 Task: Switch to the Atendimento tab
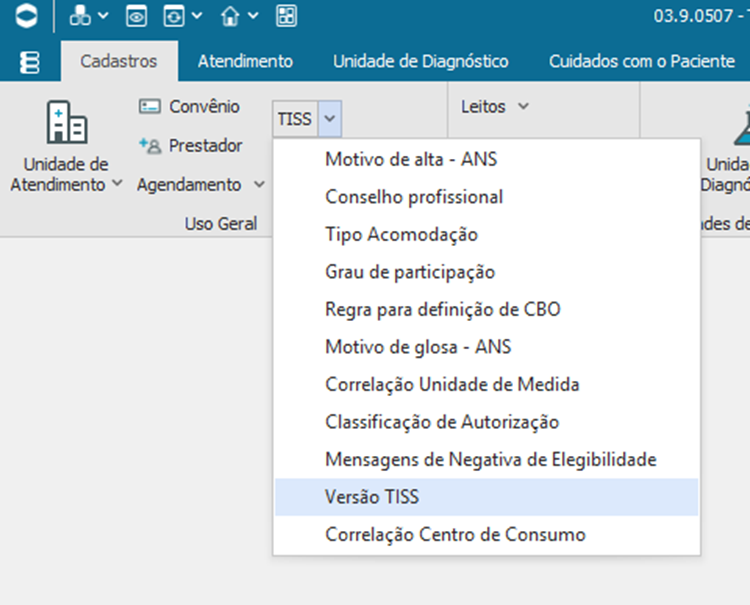tap(245, 61)
